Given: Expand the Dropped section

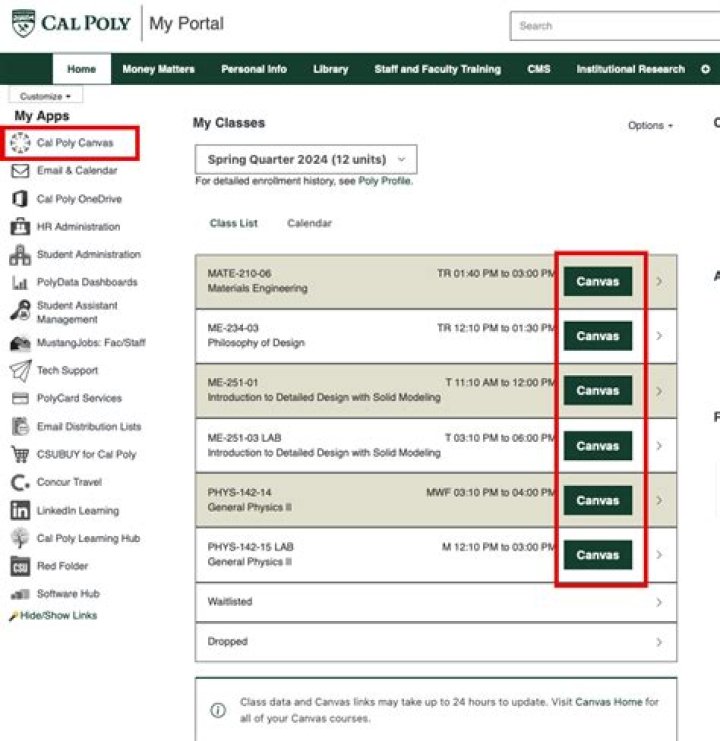Looking at the screenshot, I should [x=436, y=642].
